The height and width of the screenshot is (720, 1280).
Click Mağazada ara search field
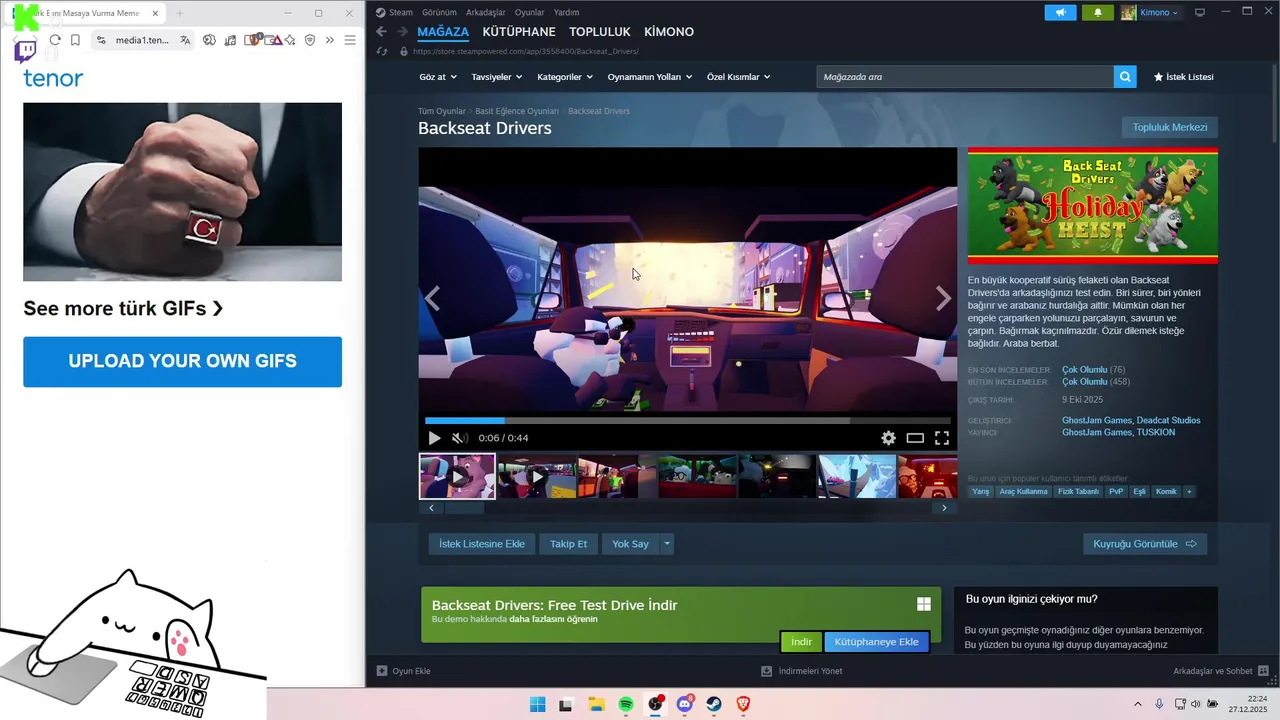click(x=965, y=77)
